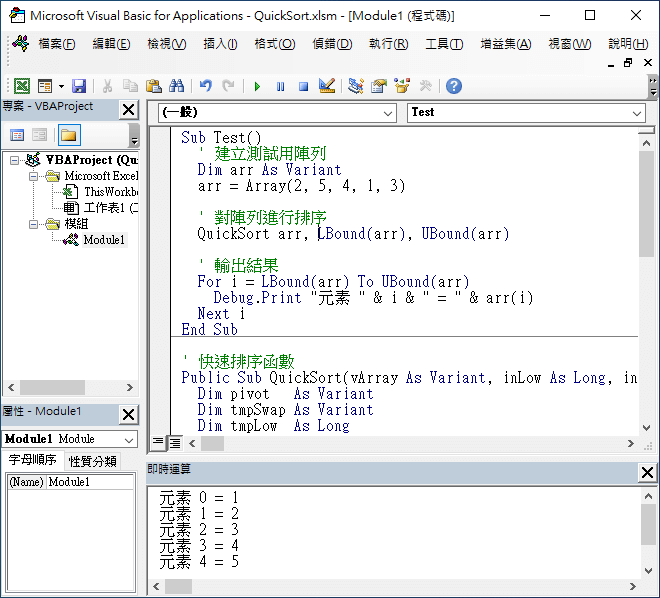Viewport: 660px width, 598px height.
Task: Select Module1 in the project tree
Action: 104,240
